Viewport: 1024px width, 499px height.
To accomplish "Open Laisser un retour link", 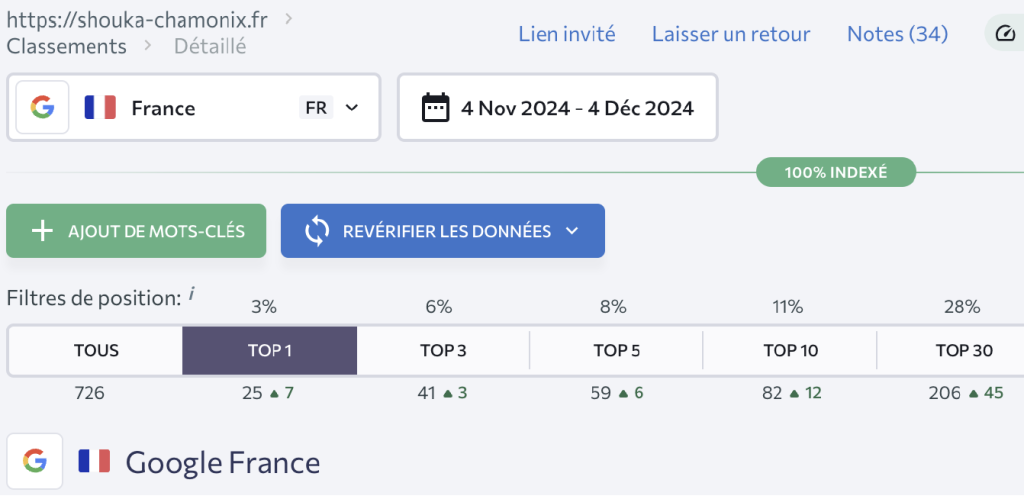I will (x=731, y=34).
